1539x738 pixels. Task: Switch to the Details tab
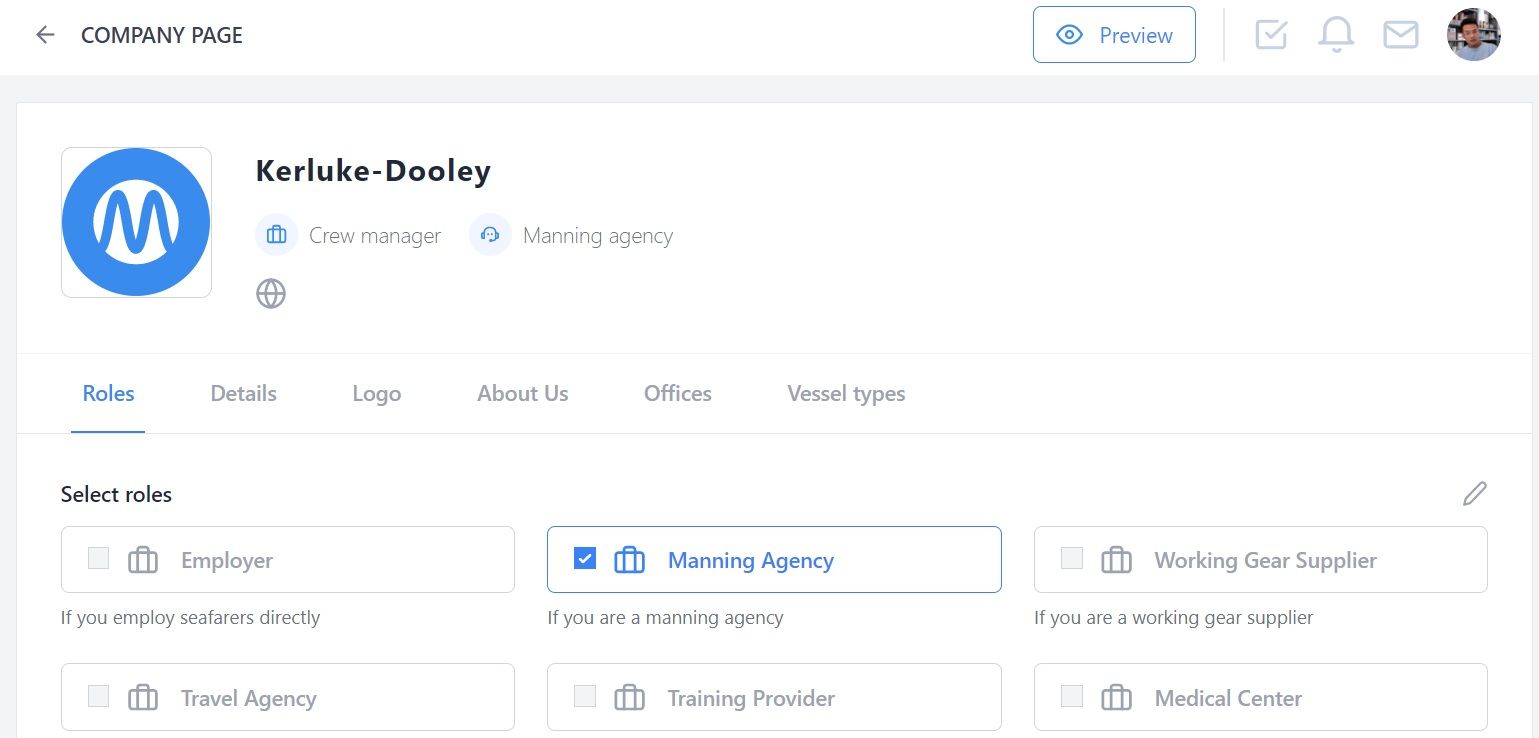click(243, 394)
